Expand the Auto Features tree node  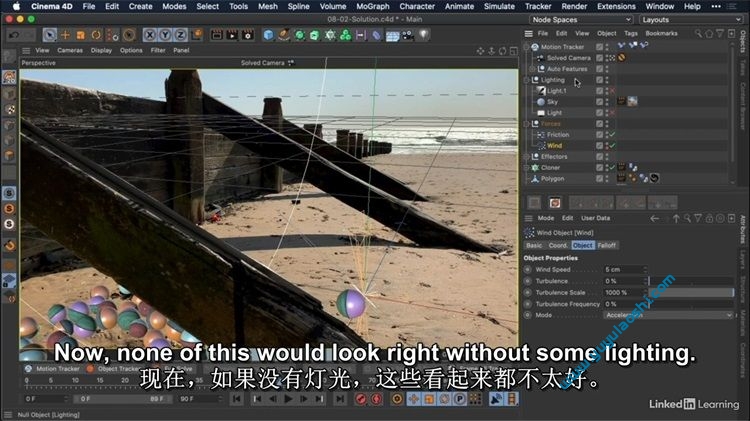click(532, 69)
